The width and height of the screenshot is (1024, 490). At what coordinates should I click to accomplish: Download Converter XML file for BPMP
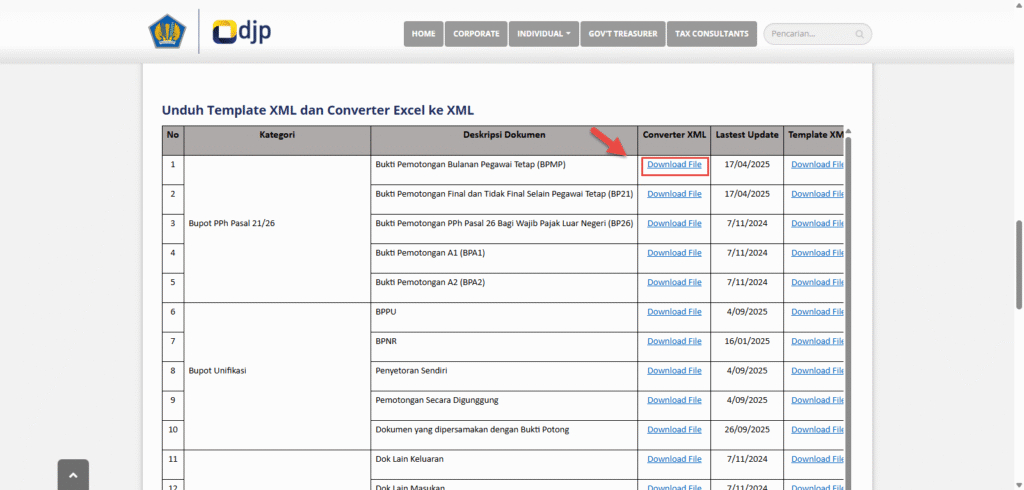tap(674, 164)
